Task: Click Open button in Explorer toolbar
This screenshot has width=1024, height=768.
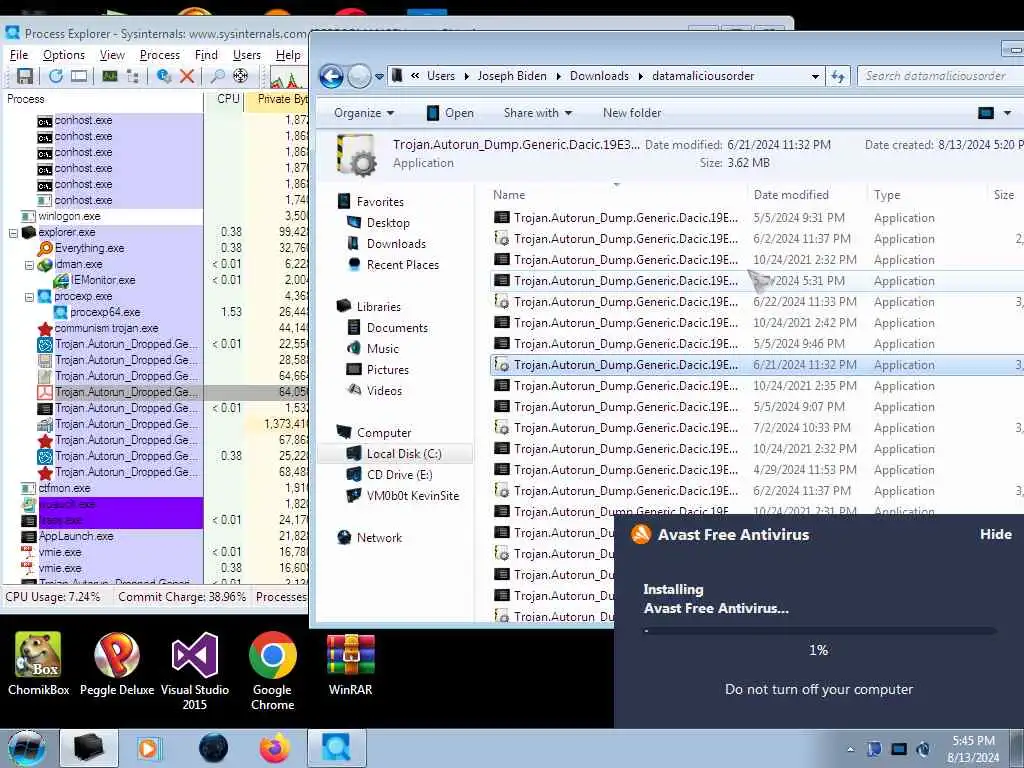Action: tap(450, 113)
